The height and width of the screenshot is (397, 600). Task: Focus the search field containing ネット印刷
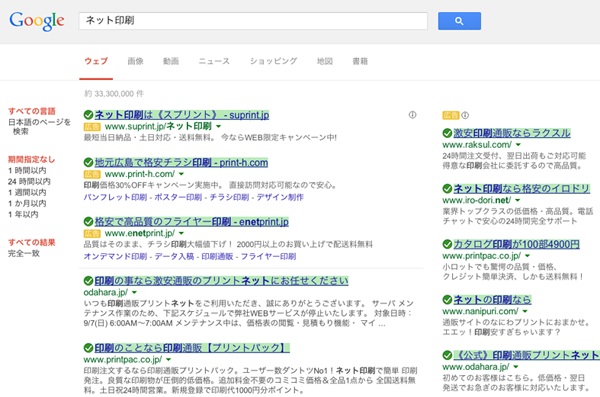(253, 21)
